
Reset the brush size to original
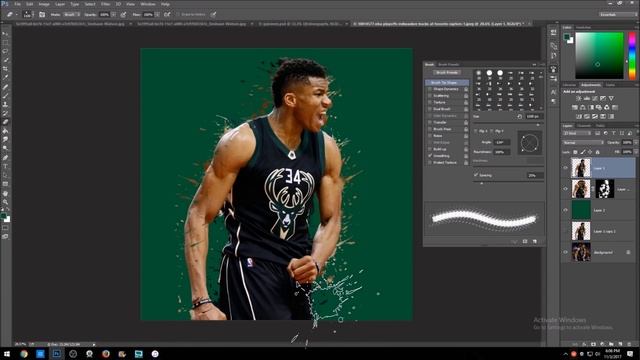[520, 116]
